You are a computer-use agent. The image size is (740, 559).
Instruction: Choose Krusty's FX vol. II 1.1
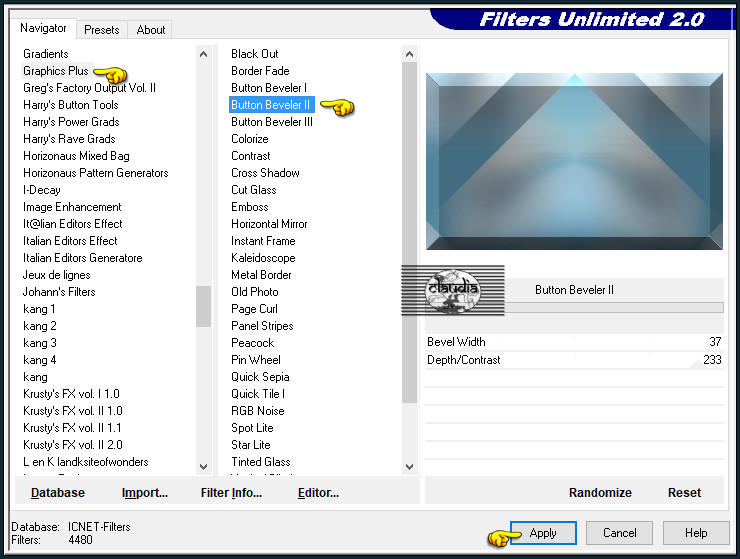tap(72, 428)
